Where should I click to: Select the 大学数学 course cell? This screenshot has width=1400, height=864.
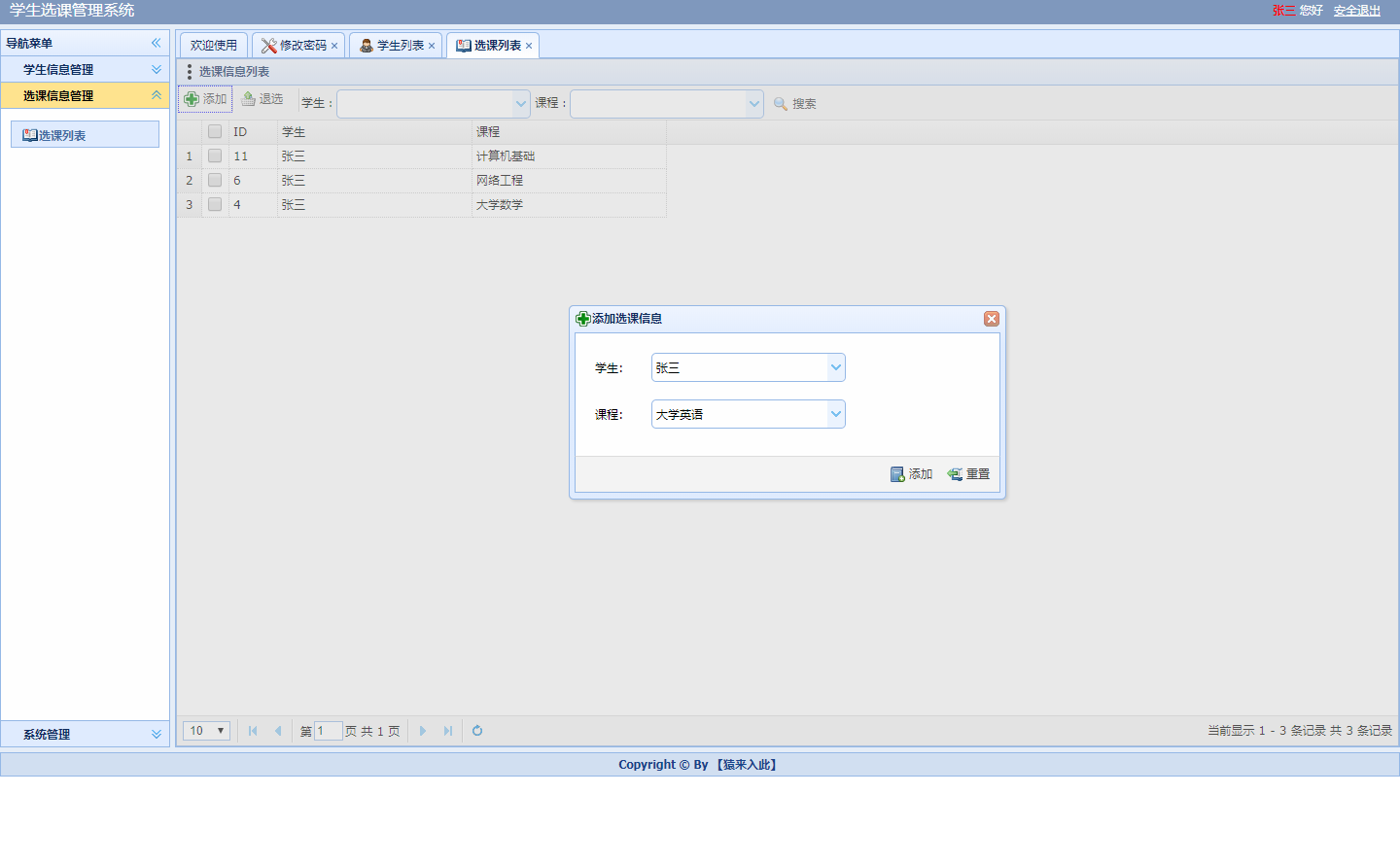569,205
